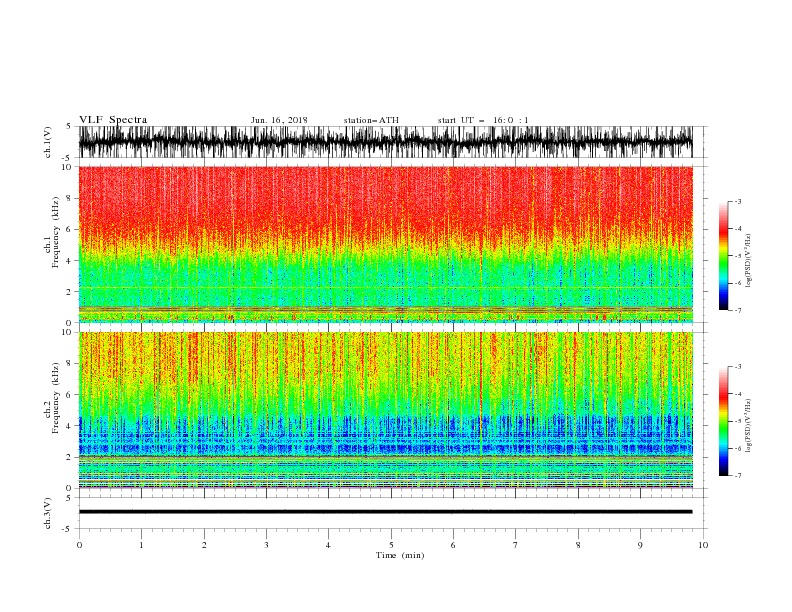The height and width of the screenshot is (612, 792).
Task: Click the "8" tick on ch.1 frequency axis
Action: tap(69, 198)
